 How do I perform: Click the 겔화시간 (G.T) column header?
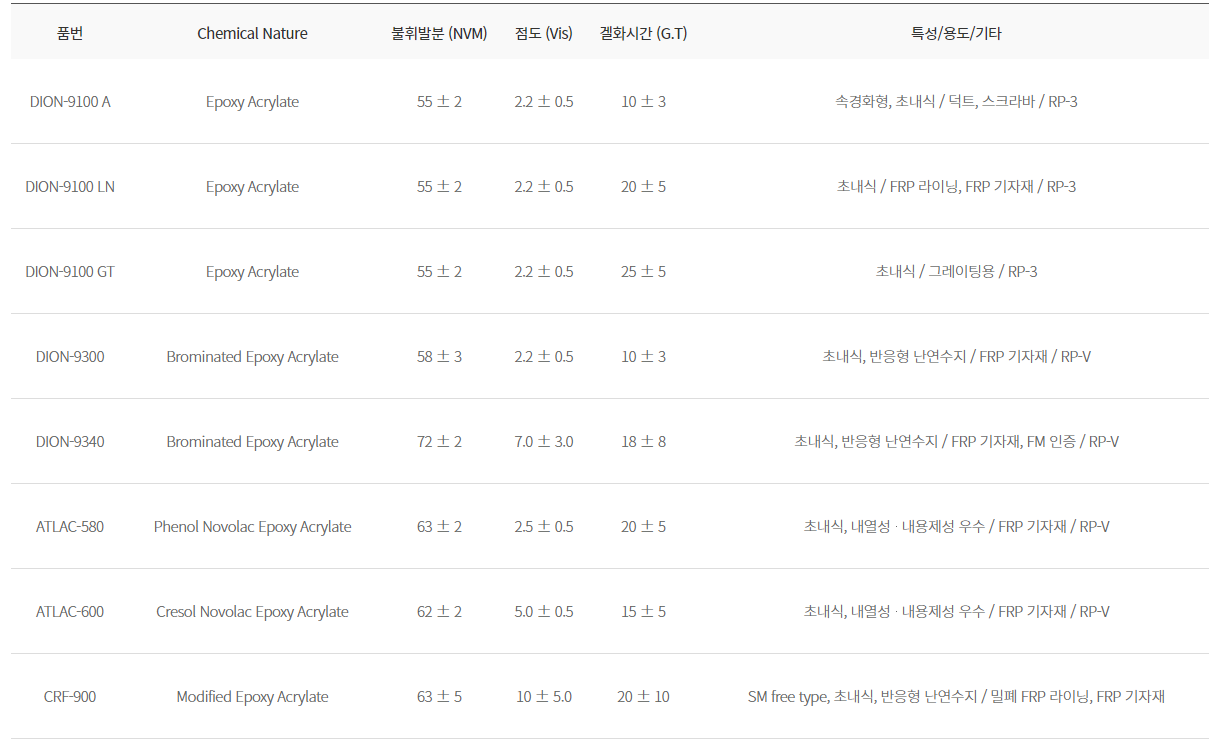coord(643,33)
